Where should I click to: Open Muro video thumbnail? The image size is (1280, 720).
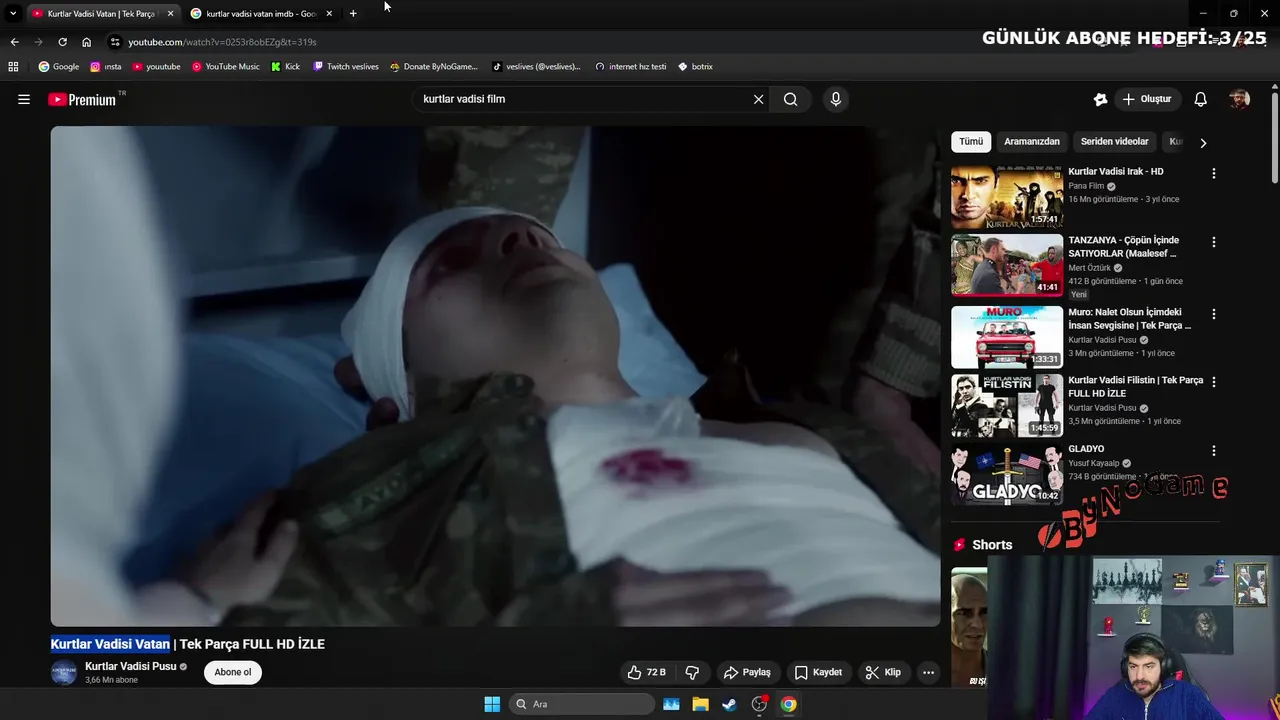[1007, 337]
